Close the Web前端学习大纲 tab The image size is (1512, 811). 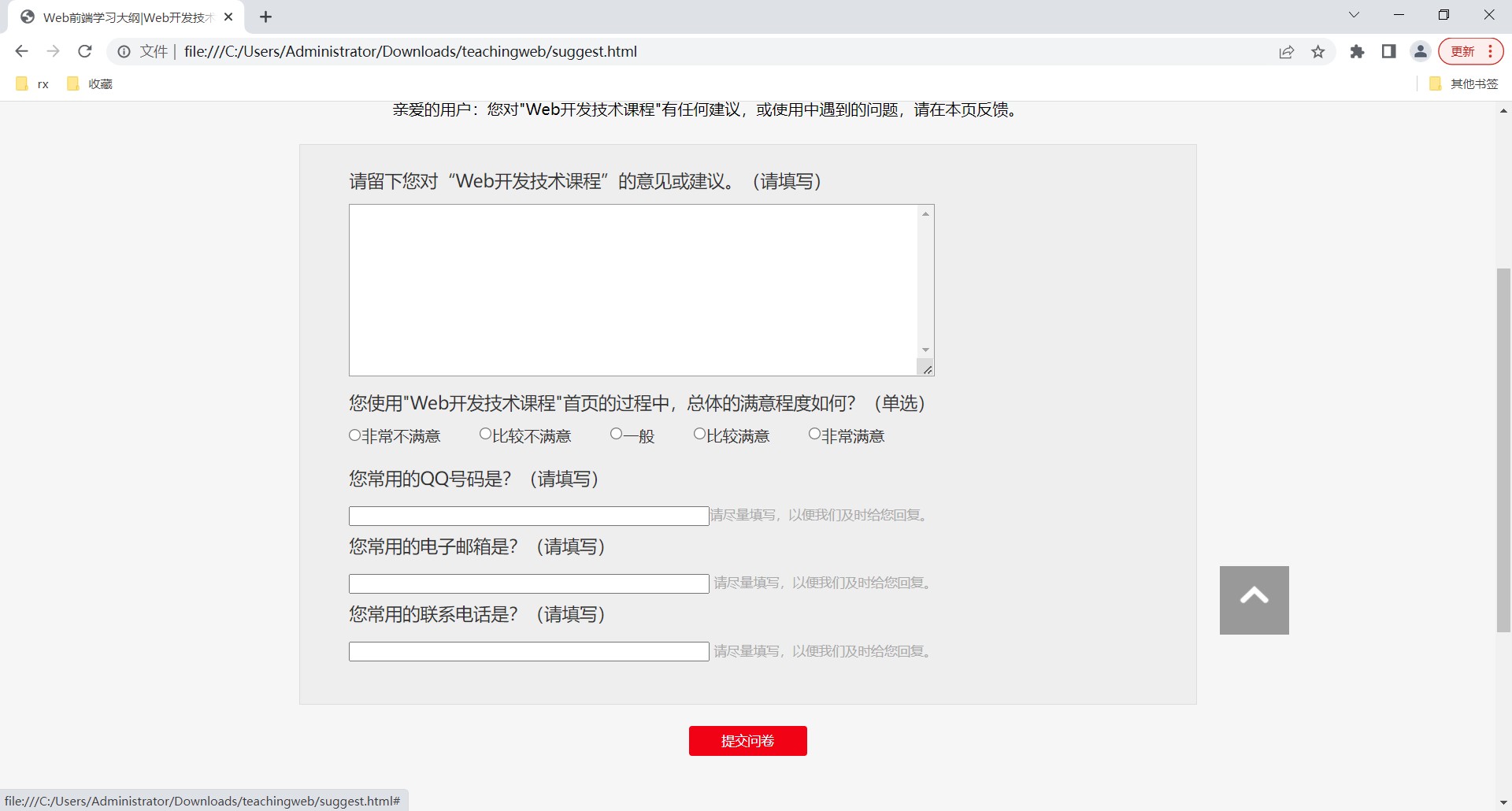click(228, 17)
